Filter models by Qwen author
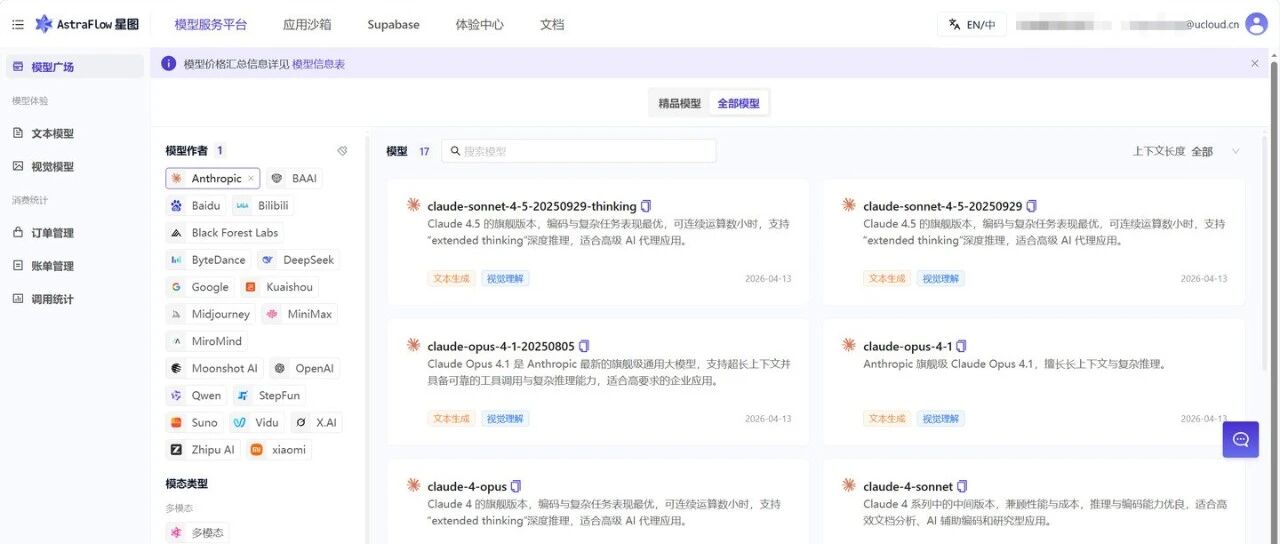1280x544 pixels. [196, 395]
